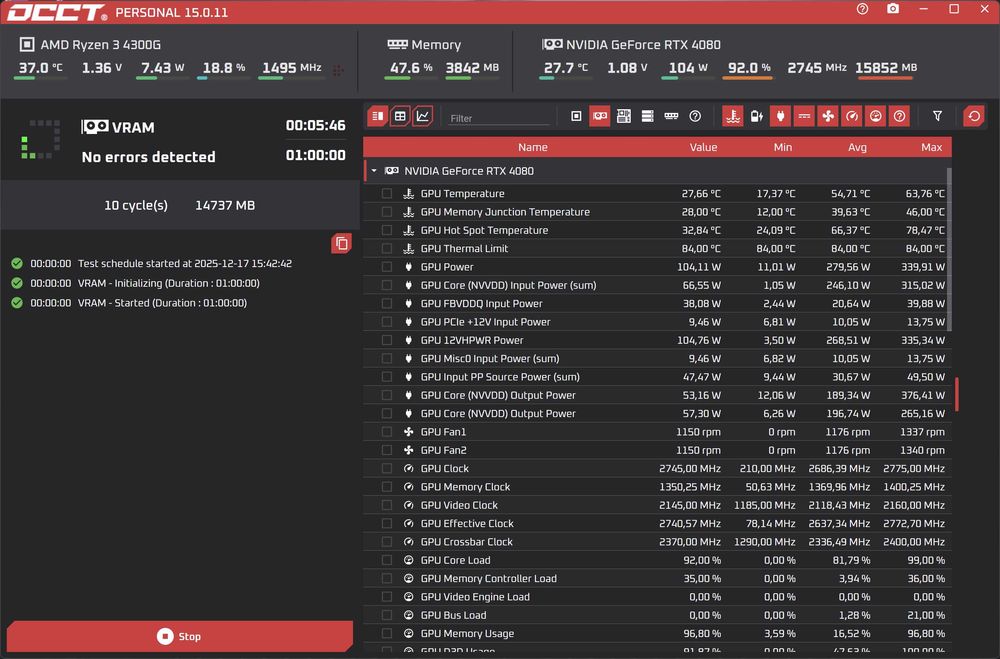Sort by the Max column header

(x=931, y=147)
